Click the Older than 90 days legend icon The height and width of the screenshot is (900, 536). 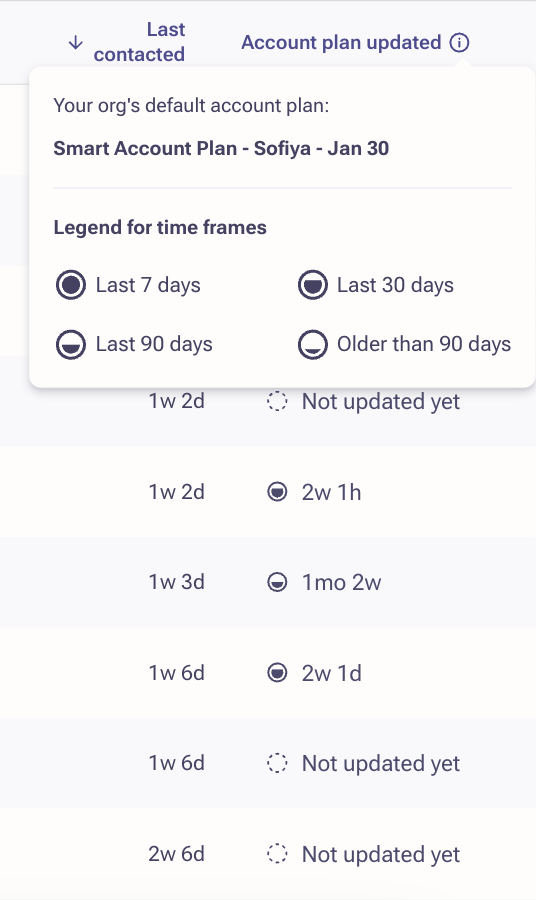[313, 344]
